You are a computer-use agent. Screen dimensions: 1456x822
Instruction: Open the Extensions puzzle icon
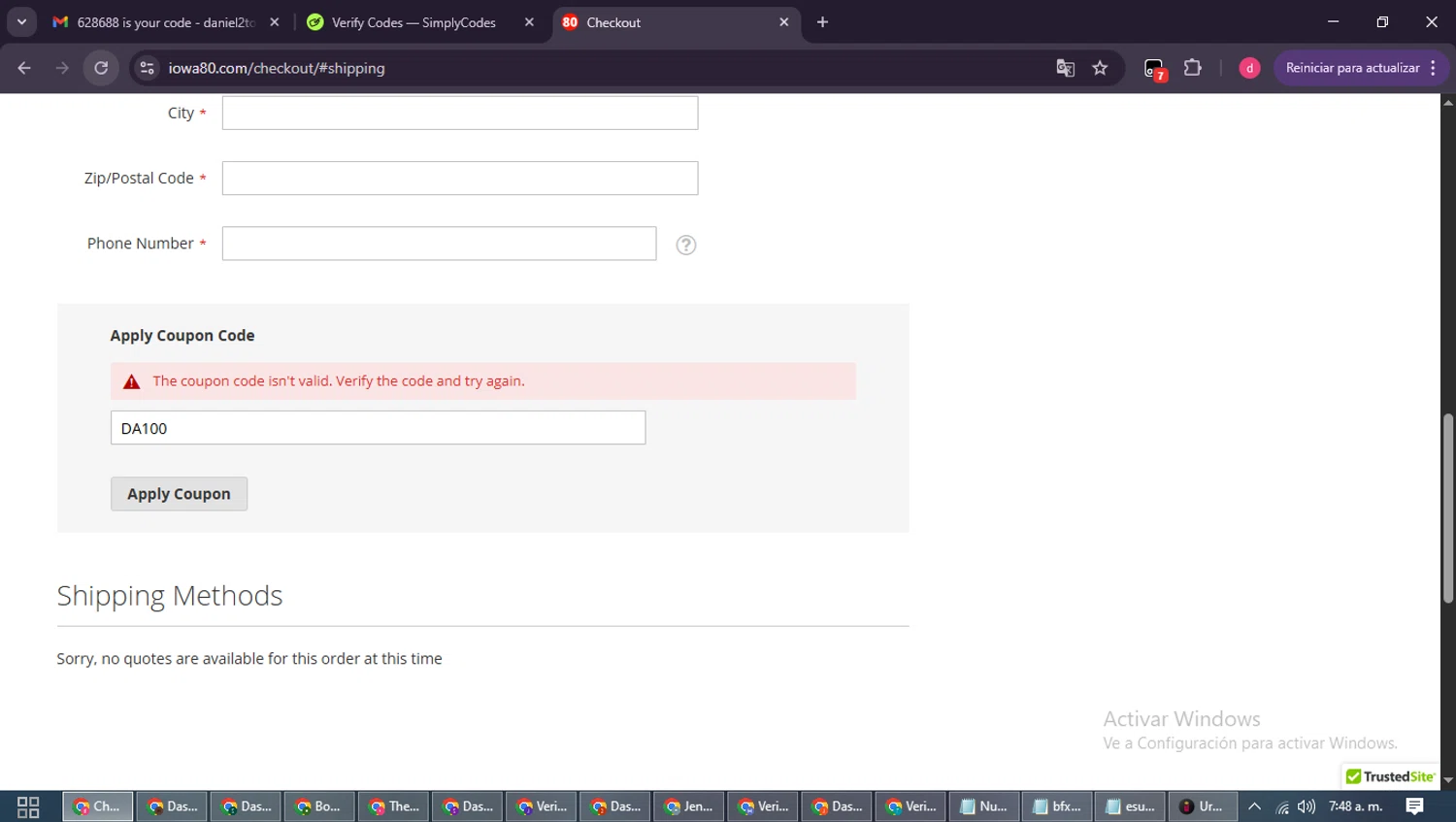coord(1193,68)
